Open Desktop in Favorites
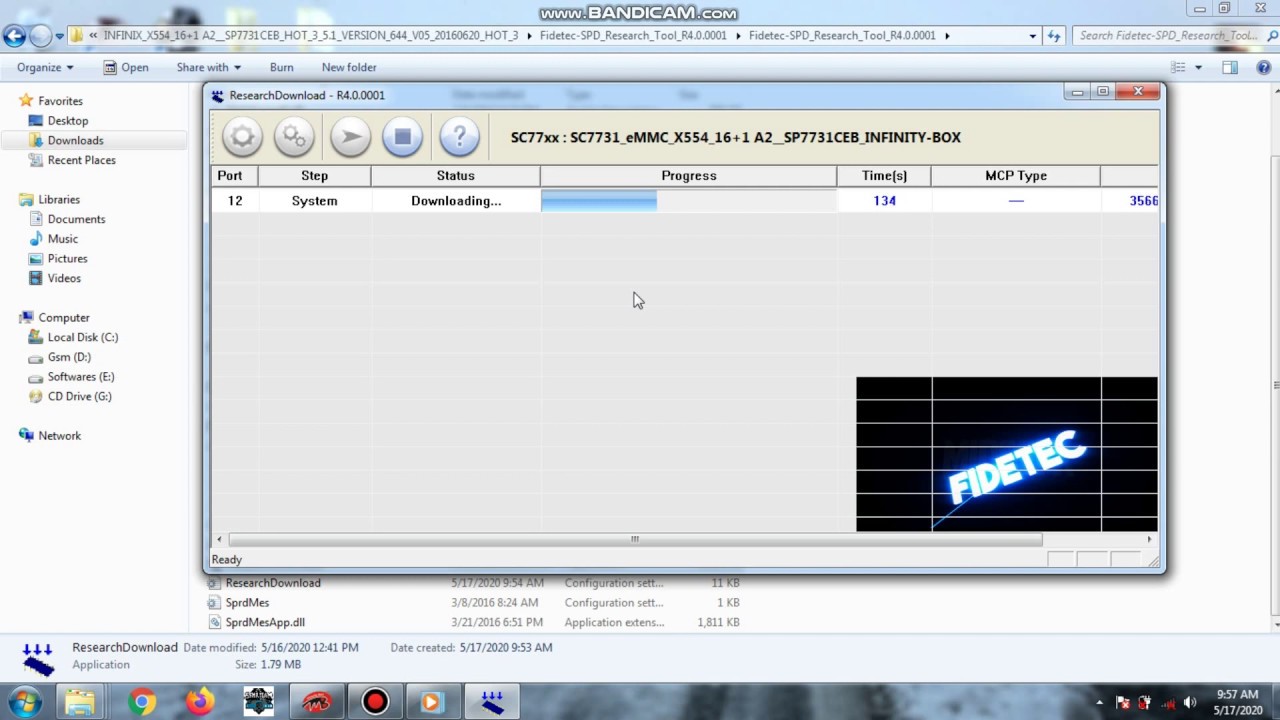This screenshot has height=720, width=1280. click(x=67, y=121)
